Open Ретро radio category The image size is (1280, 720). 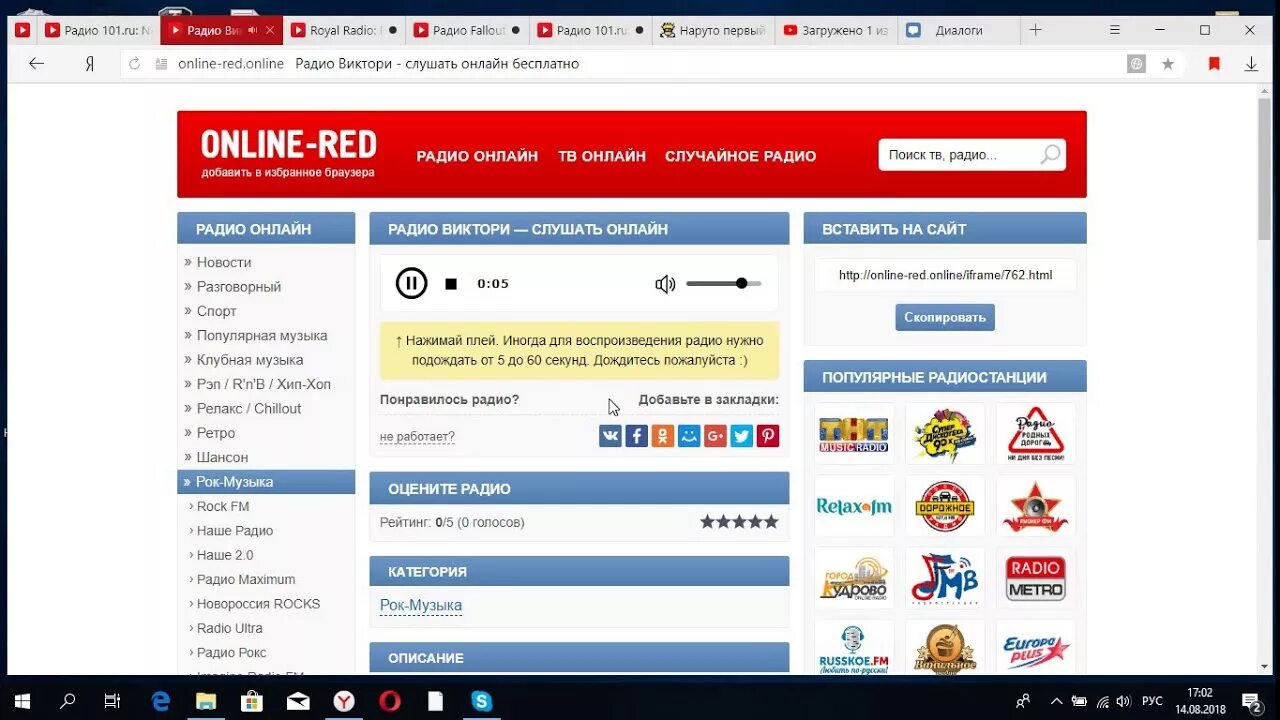pos(216,433)
